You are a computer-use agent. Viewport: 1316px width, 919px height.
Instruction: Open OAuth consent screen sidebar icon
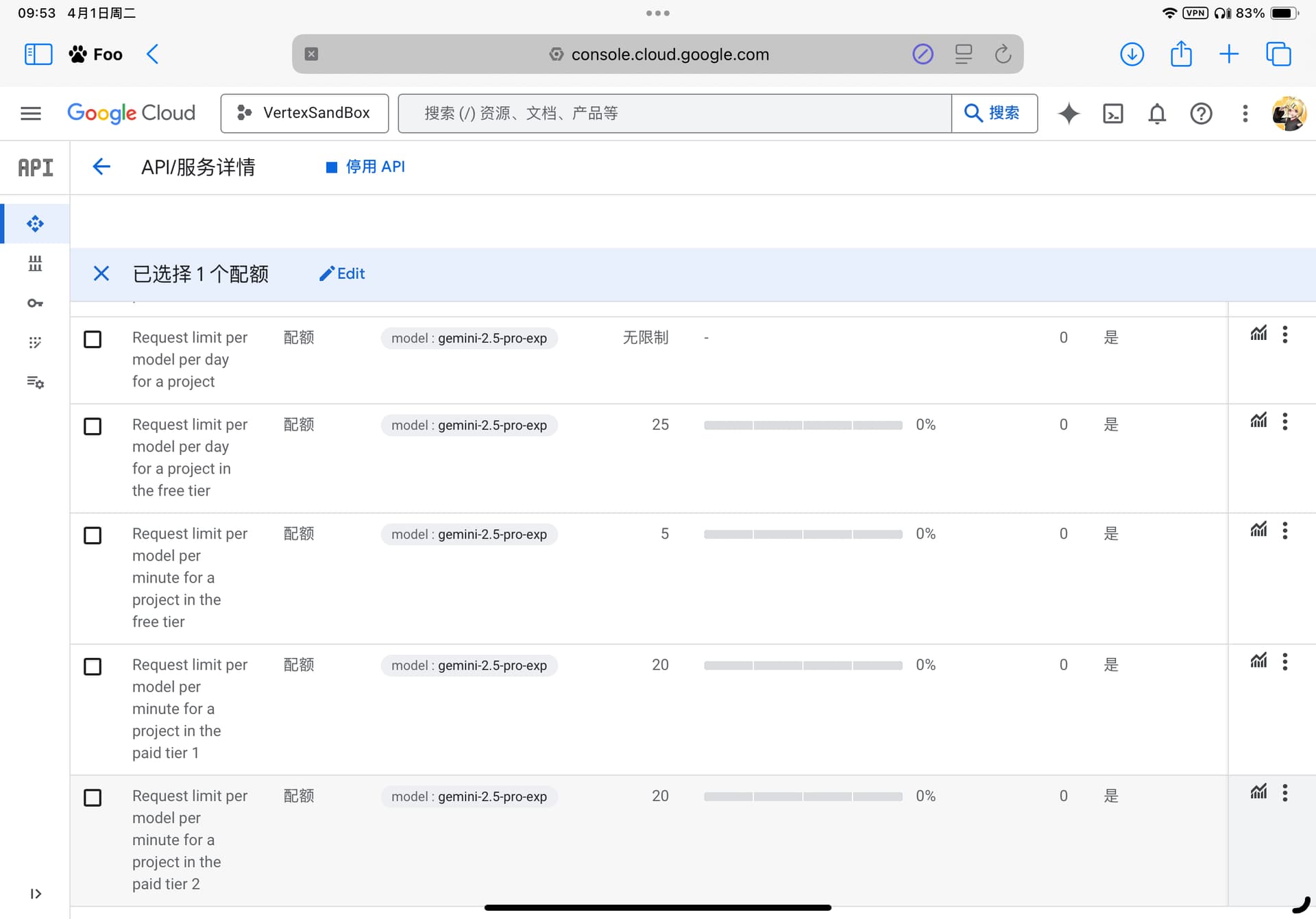[x=35, y=342]
